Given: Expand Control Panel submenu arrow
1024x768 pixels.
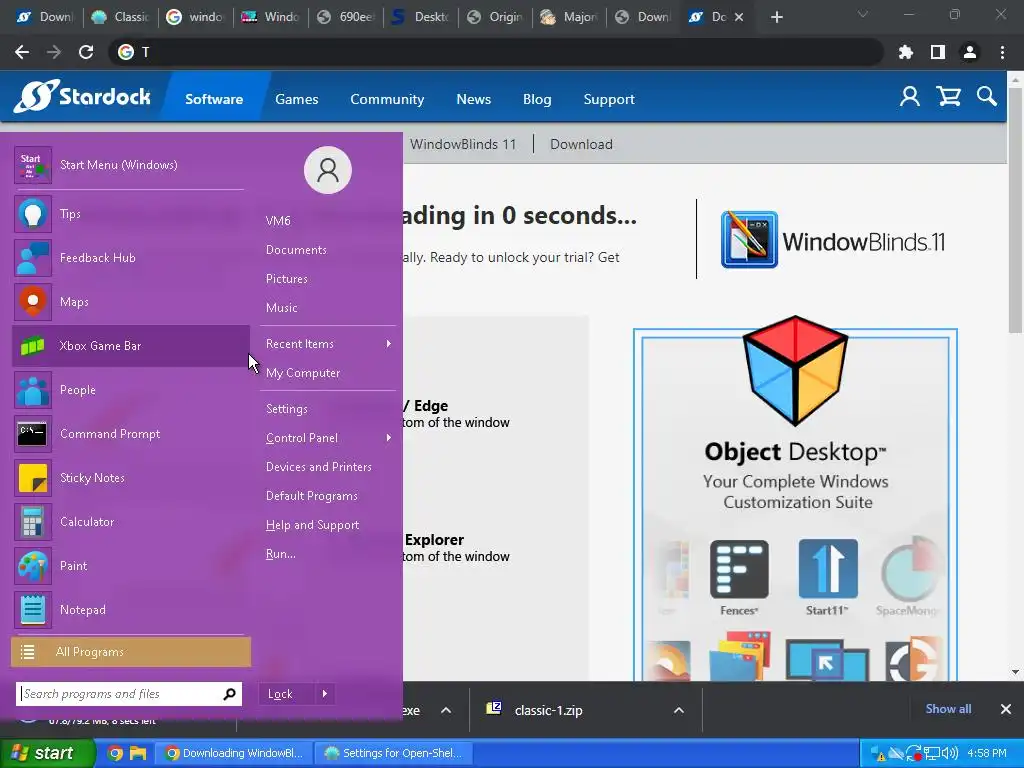Looking at the screenshot, I should (x=389, y=438).
